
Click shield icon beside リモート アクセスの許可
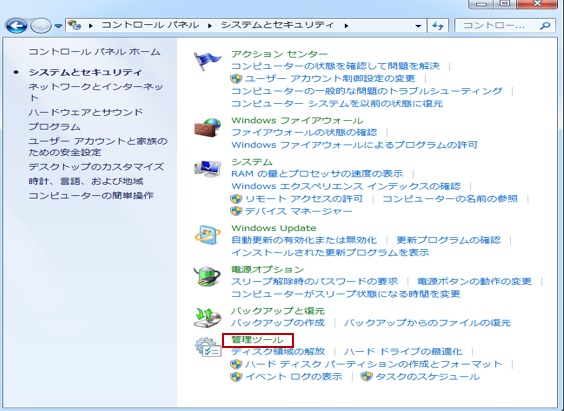236,198
